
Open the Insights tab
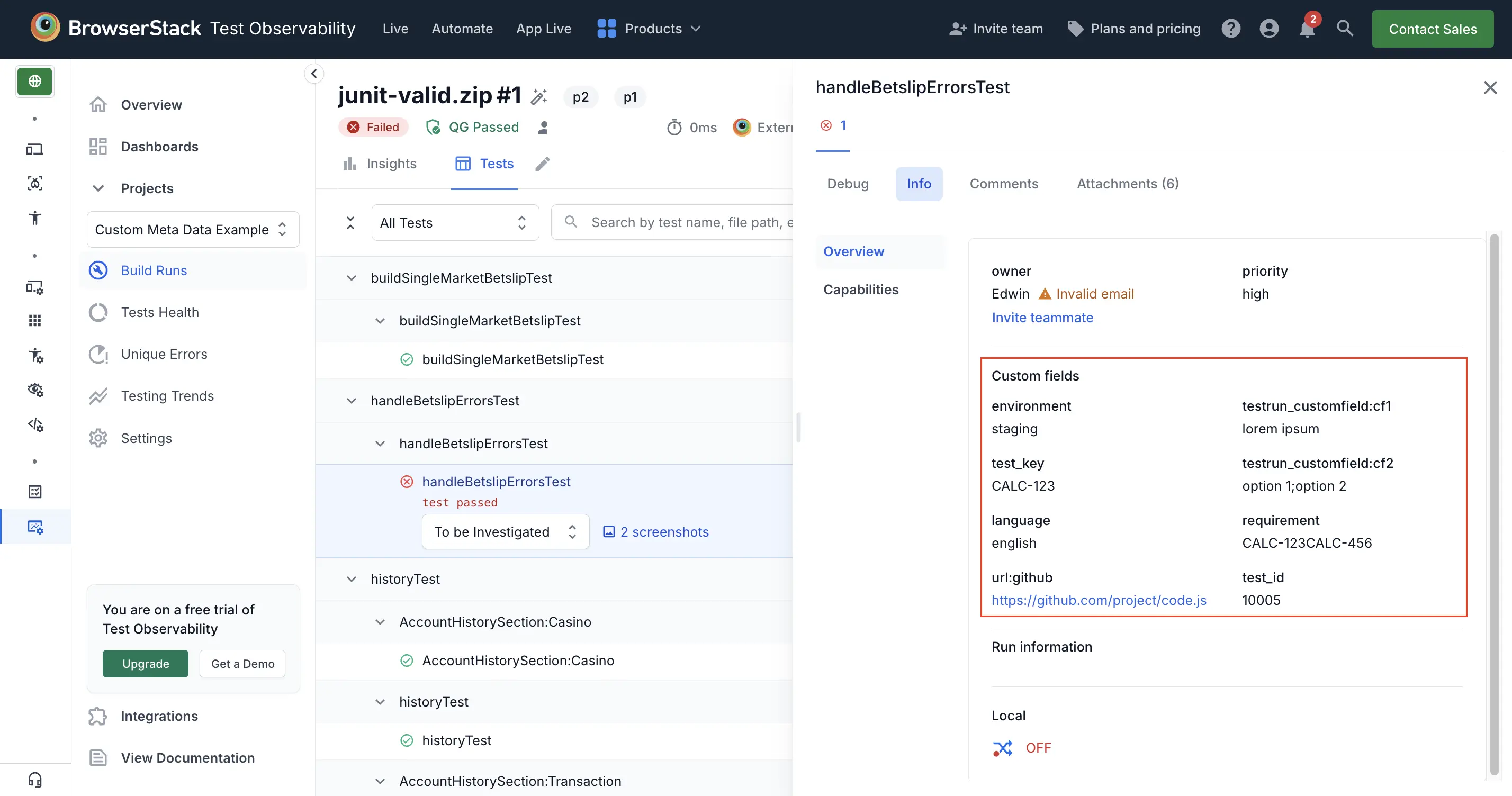[x=380, y=164]
